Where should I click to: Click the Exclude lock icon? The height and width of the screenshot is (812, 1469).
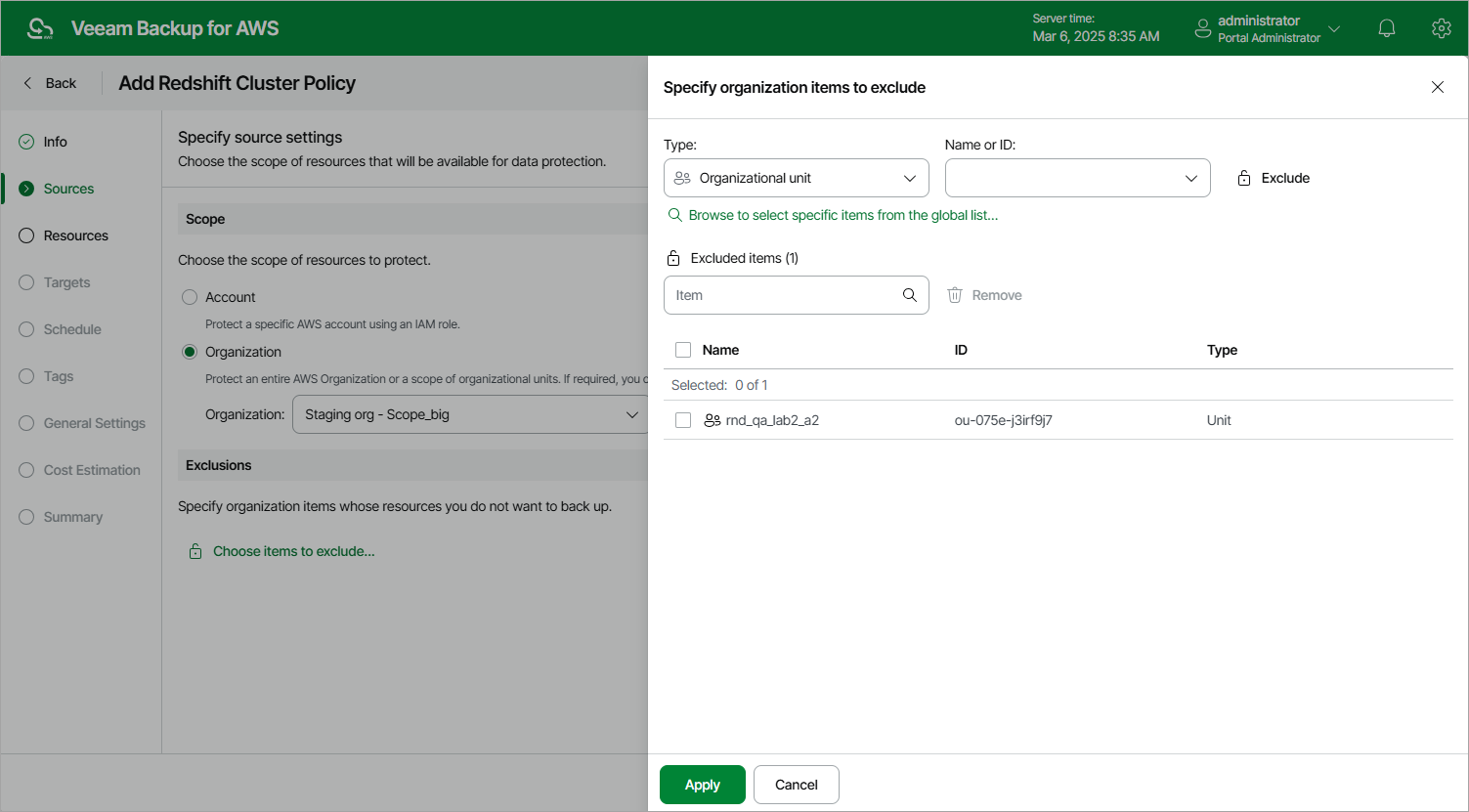[x=1244, y=178]
